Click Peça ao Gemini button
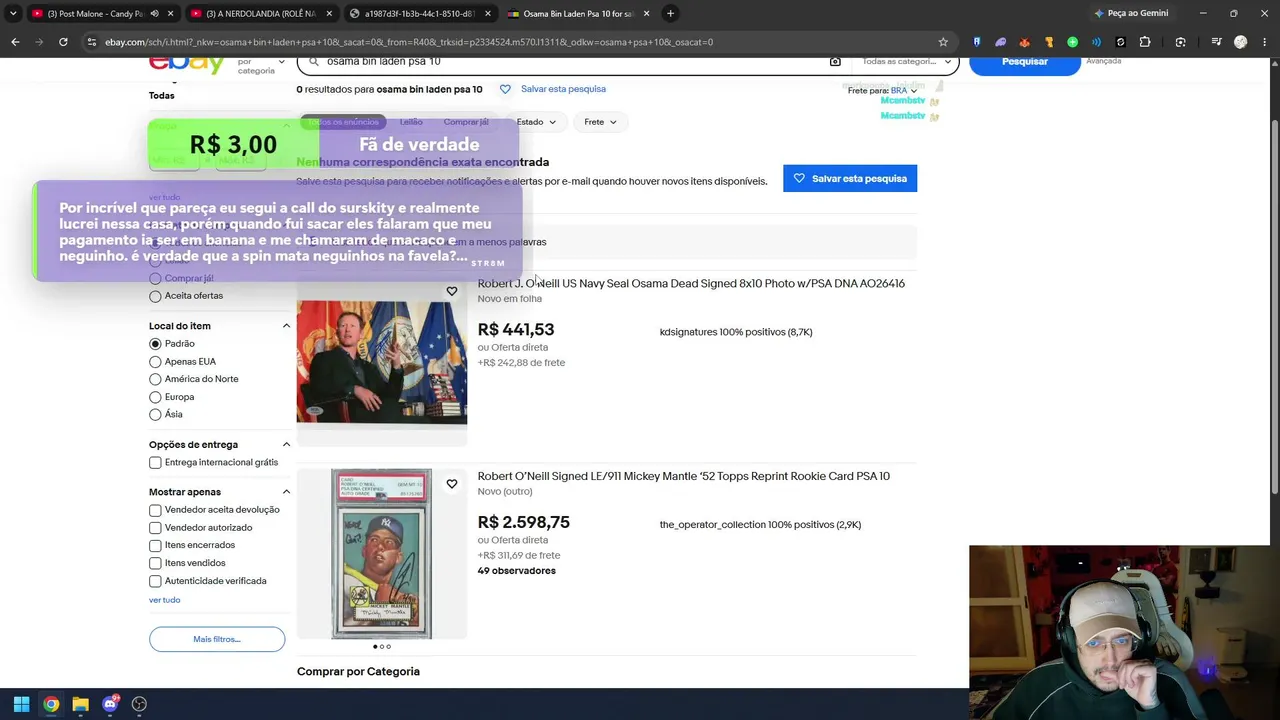The height and width of the screenshot is (720, 1280). [1131, 13]
